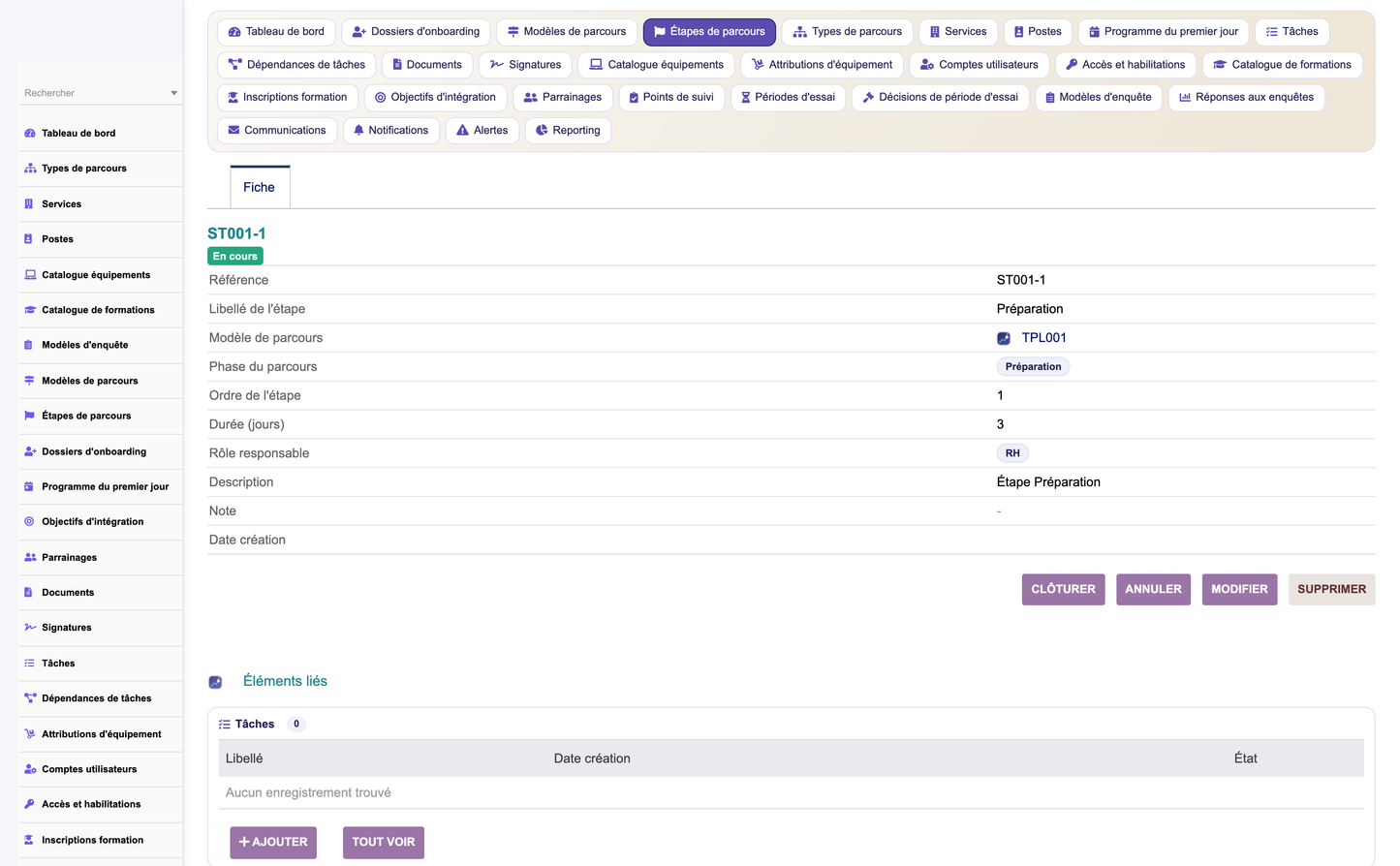Click the Tâches count badge showing 0
1400x866 pixels.
pyautogui.click(x=296, y=725)
